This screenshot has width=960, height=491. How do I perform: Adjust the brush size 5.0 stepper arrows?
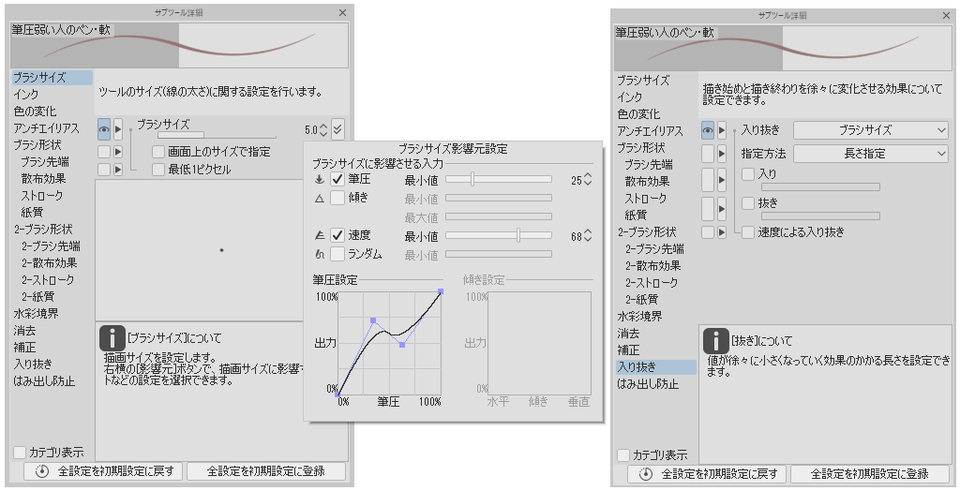[x=323, y=130]
